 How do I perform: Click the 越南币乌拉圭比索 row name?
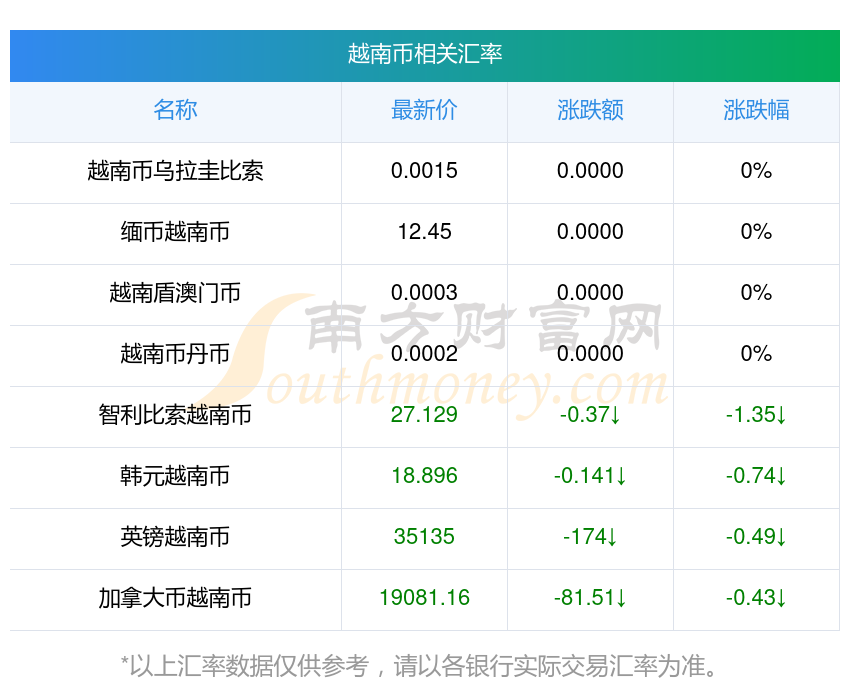point(175,171)
